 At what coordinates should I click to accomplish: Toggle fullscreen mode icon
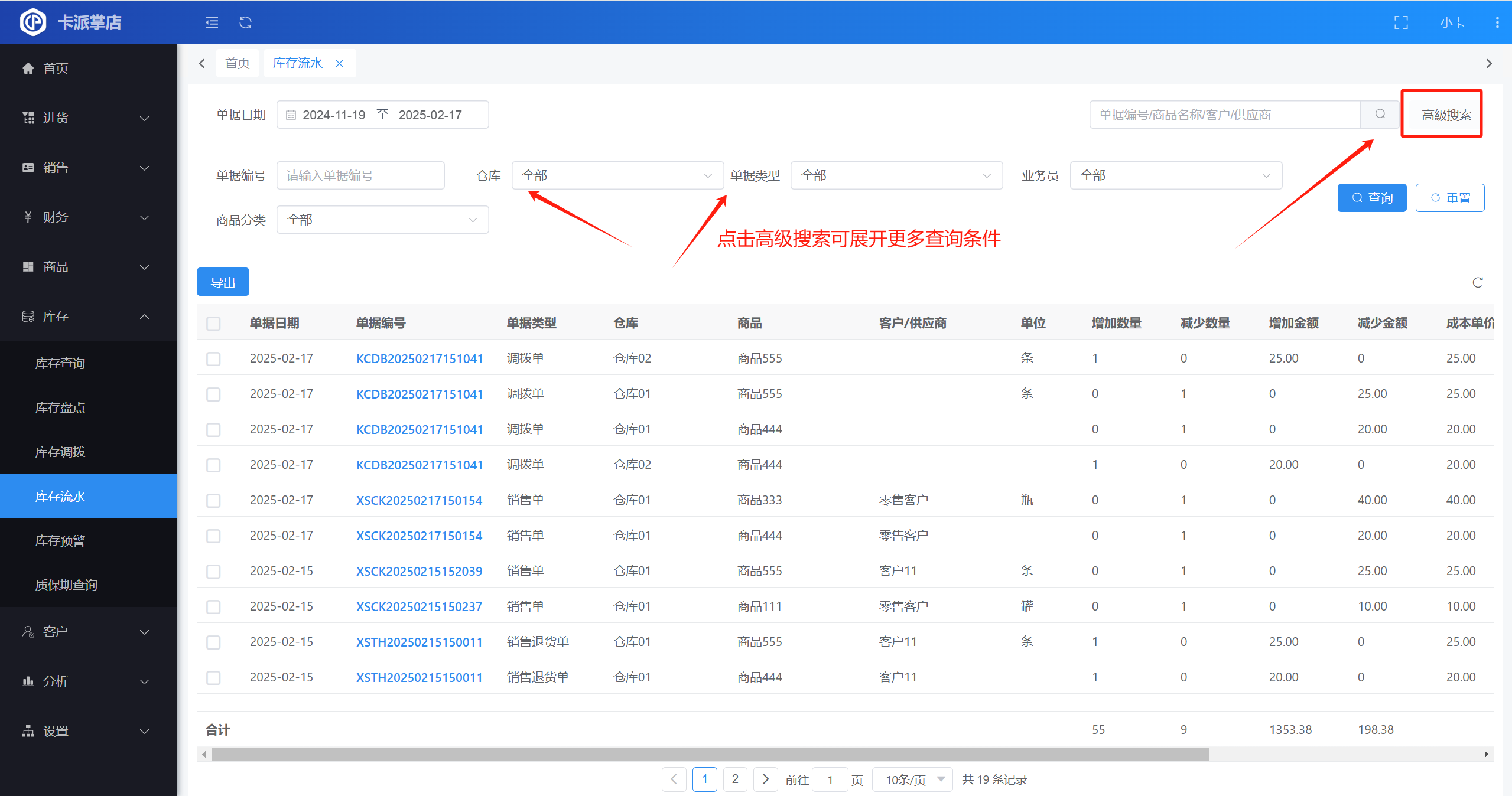point(1401,22)
